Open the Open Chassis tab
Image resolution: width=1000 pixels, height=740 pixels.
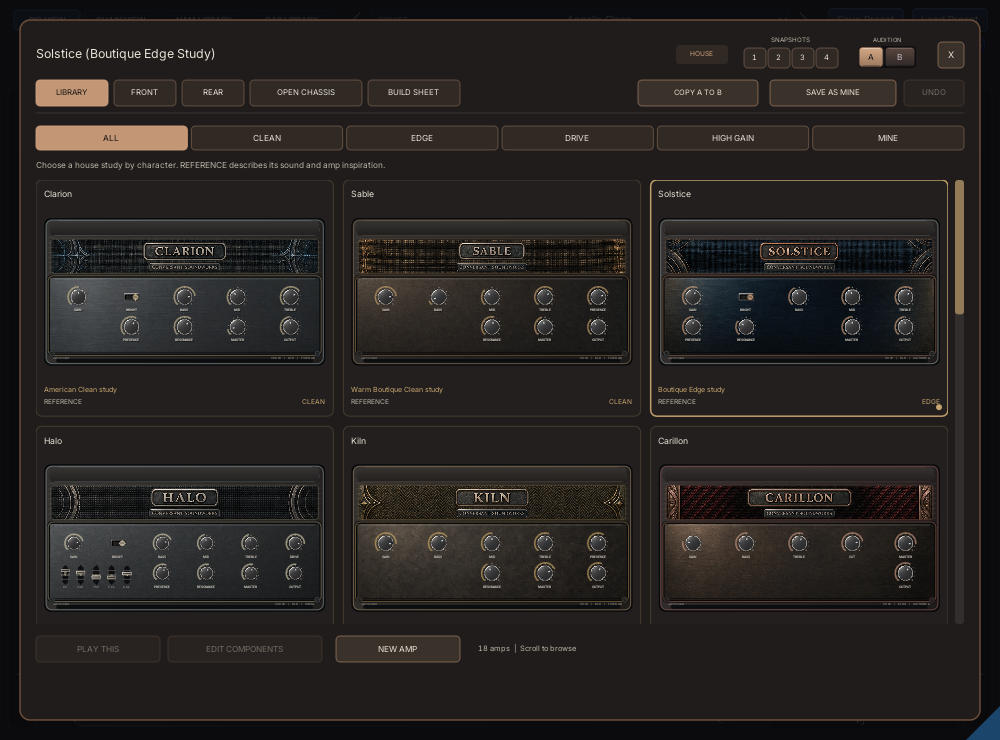point(305,92)
